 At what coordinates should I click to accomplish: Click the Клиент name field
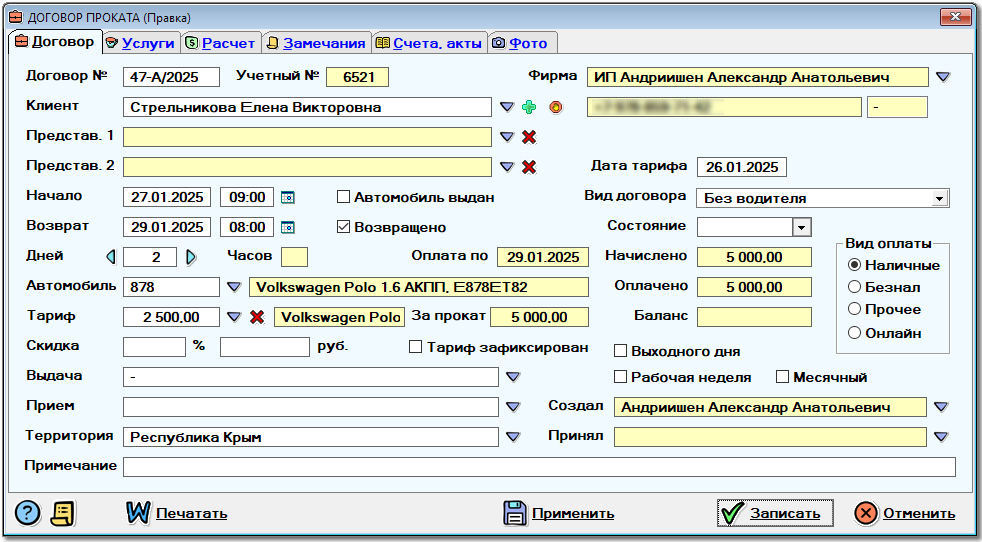point(308,107)
